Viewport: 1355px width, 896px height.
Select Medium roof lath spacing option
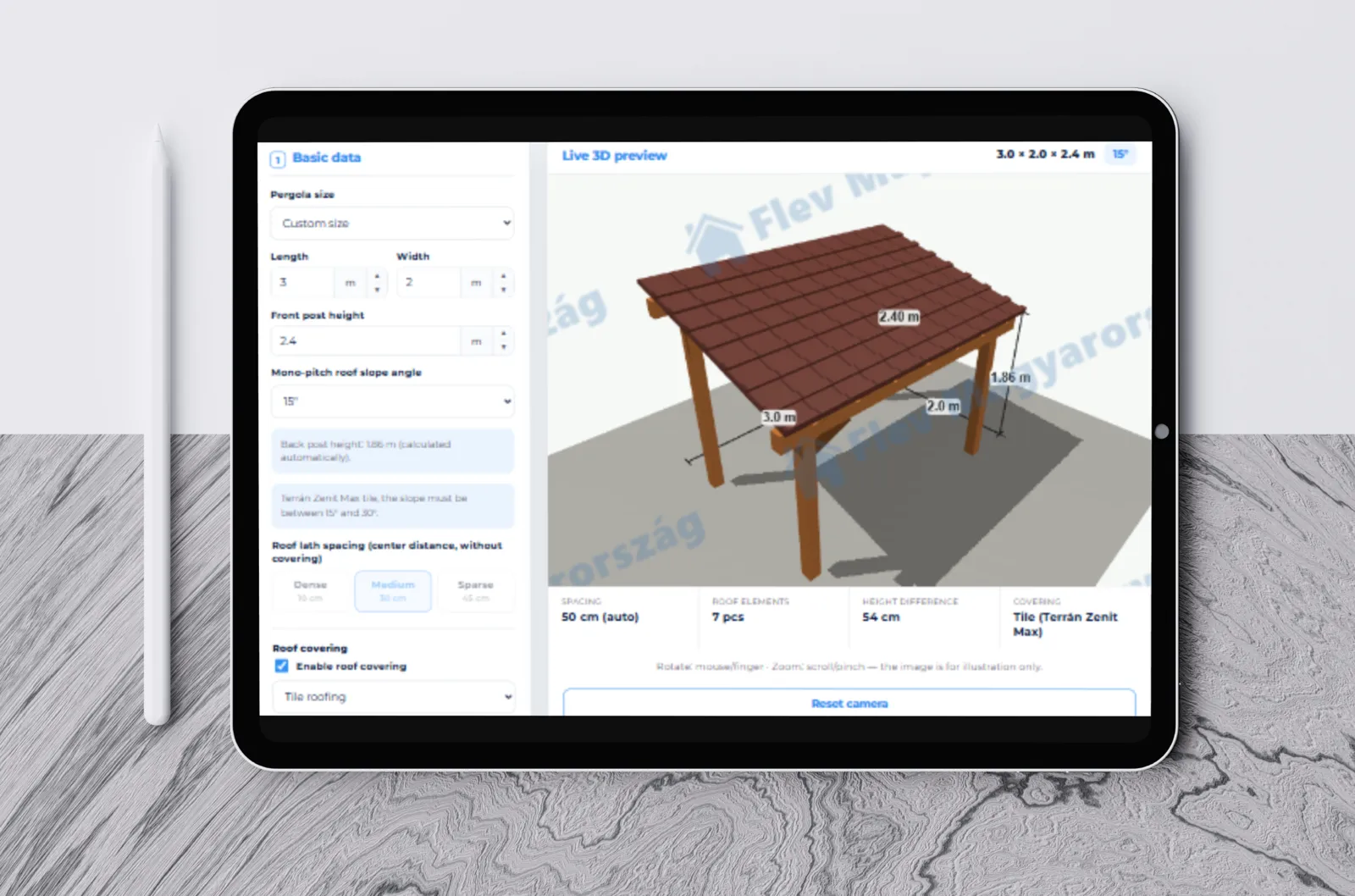click(x=393, y=591)
